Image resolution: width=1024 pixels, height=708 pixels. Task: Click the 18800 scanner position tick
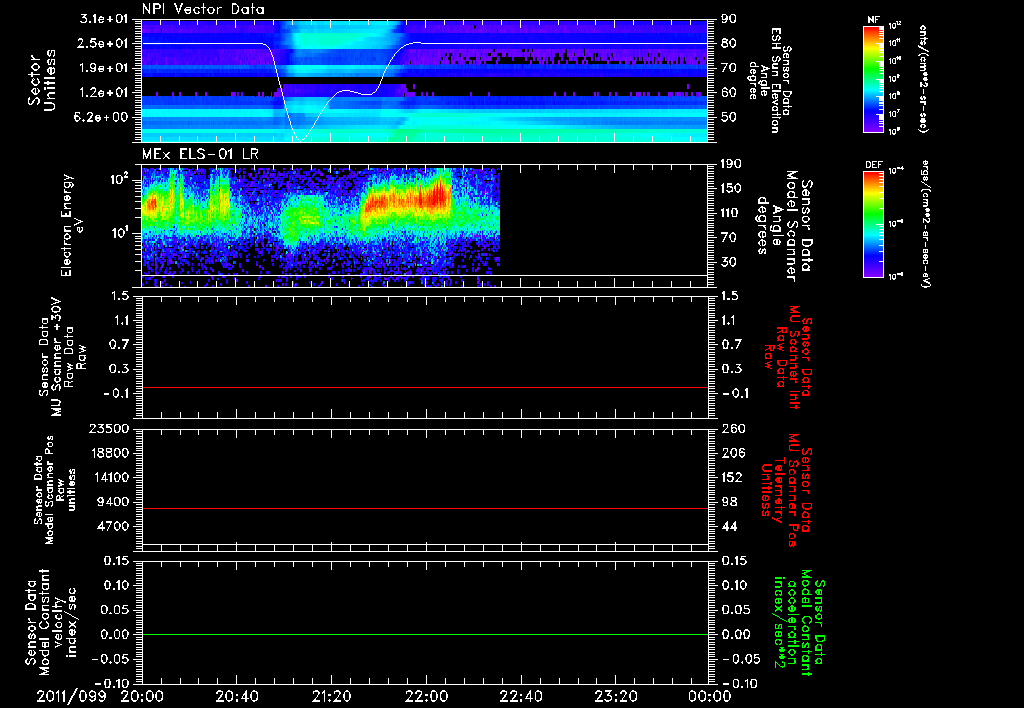point(111,453)
